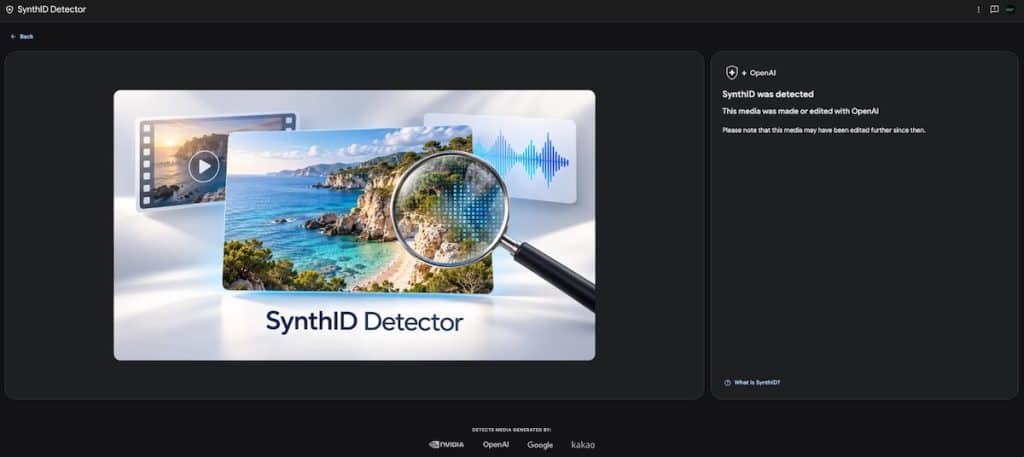Screen dimensions: 1024x457
Task: Click the shield-plus icon beside OpenAI
Action: tap(731, 73)
